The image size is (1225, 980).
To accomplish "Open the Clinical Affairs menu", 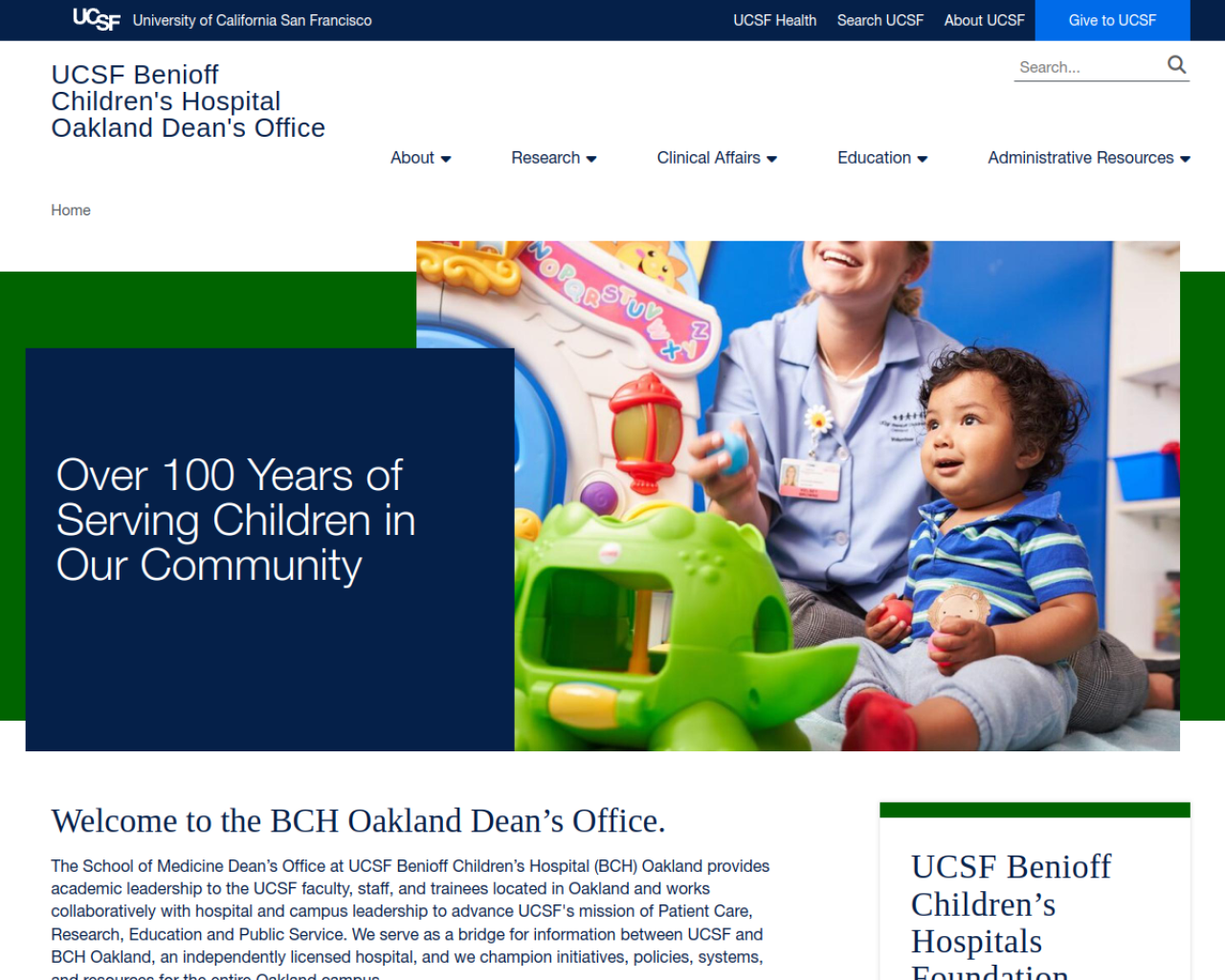I will pyautogui.click(x=708, y=158).
